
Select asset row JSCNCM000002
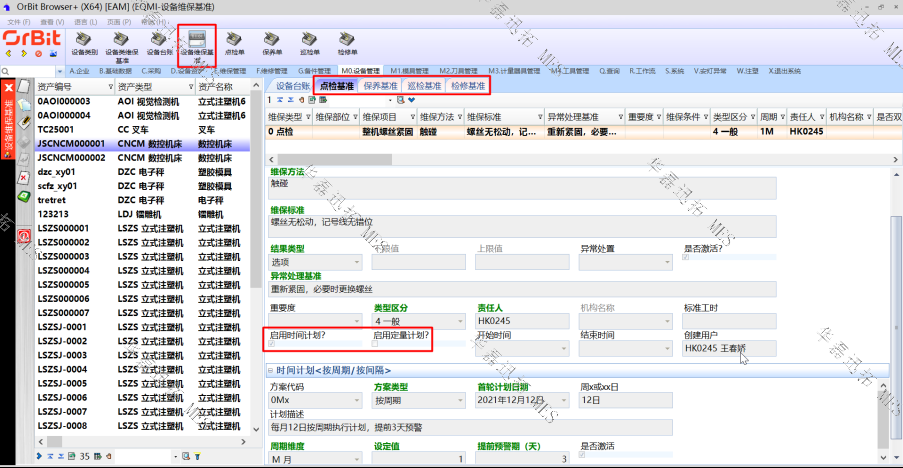pos(71,157)
